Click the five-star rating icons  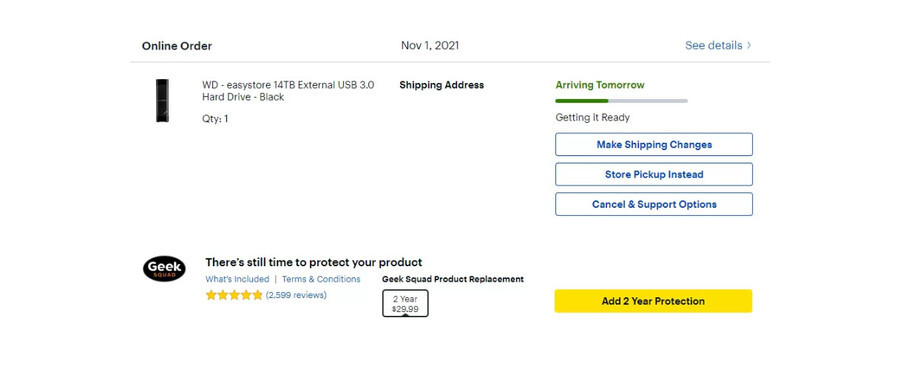point(234,295)
